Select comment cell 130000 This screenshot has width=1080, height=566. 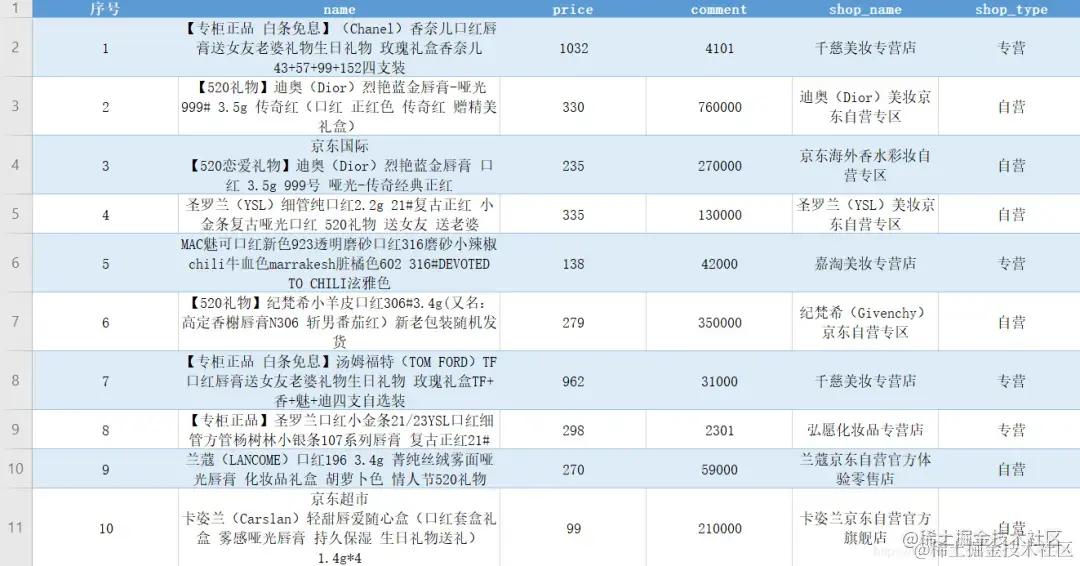[x=719, y=214]
